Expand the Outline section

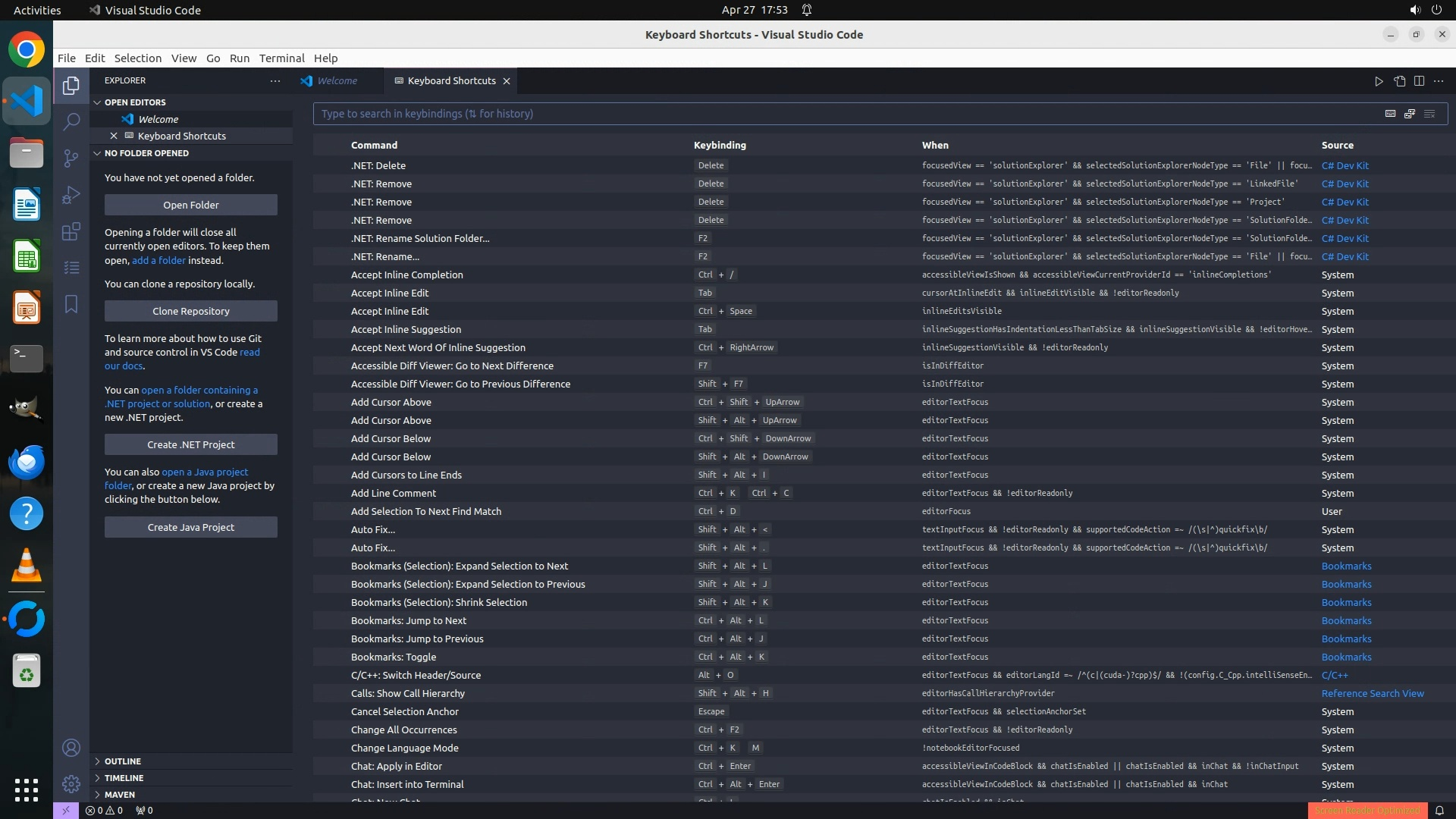tap(123, 761)
